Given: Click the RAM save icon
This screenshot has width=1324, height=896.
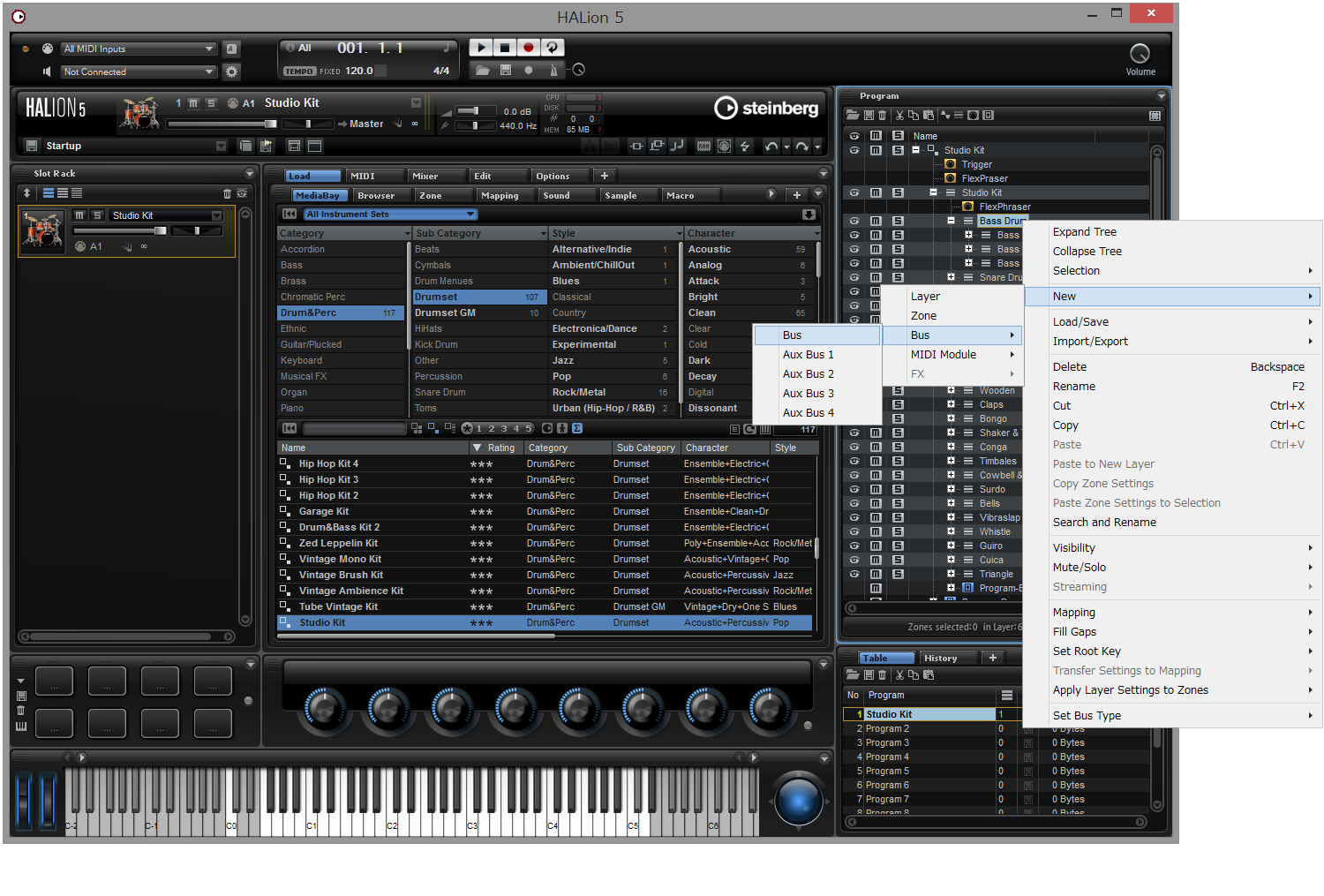Looking at the screenshot, I should (x=703, y=146).
